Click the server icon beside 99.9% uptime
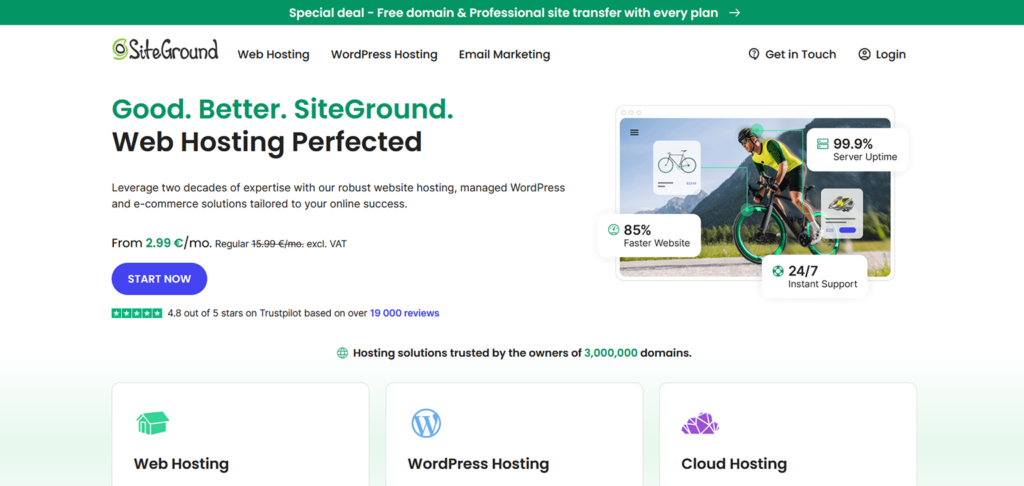This screenshot has height=486, width=1024. pyautogui.click(x=823, y=144)
